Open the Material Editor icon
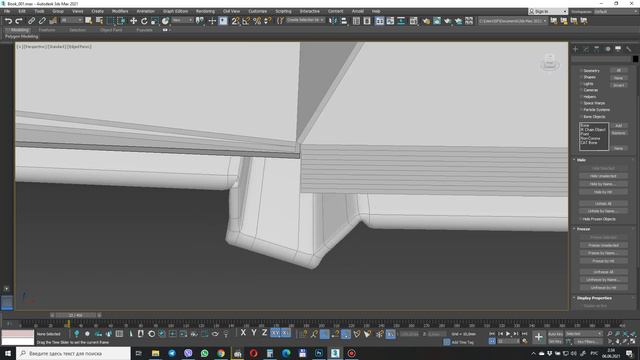The width and height of the screenshot is (640, 360). (x=413, y=21)
